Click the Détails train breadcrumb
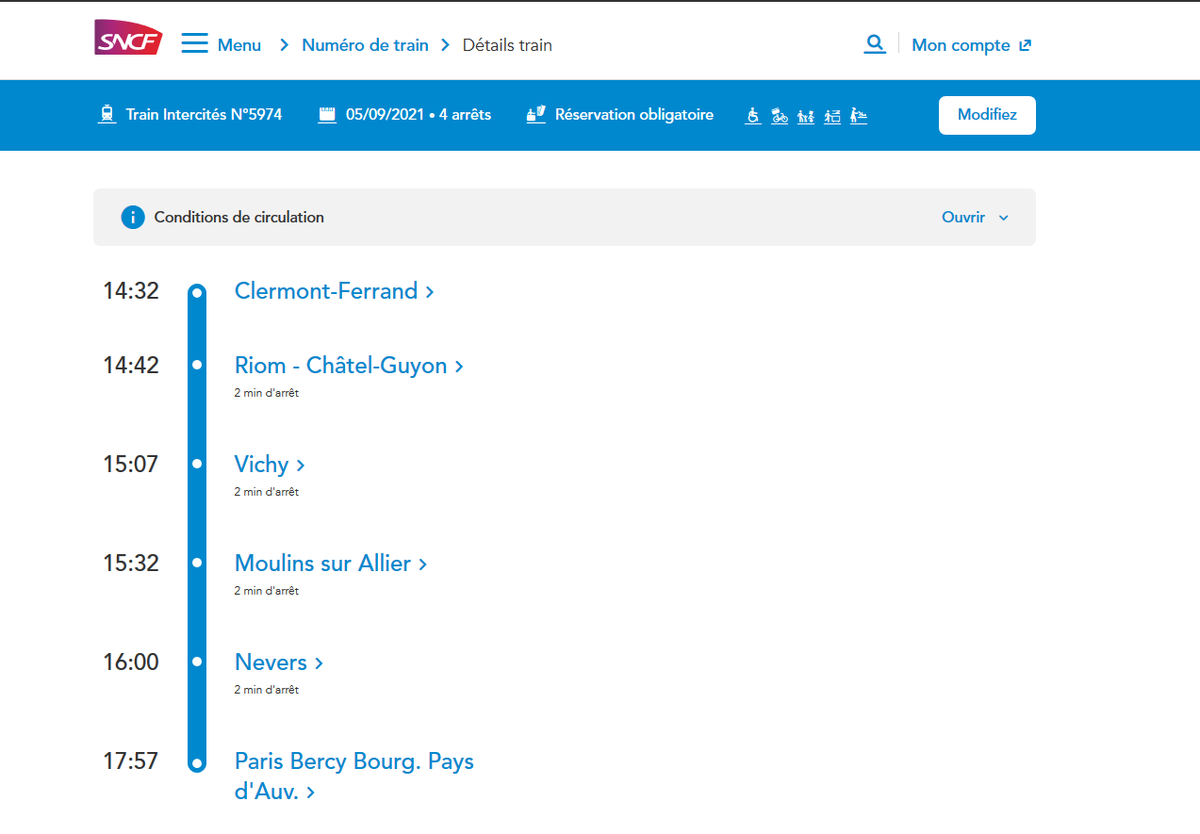 pyautogui.click(x=507, y=45)
